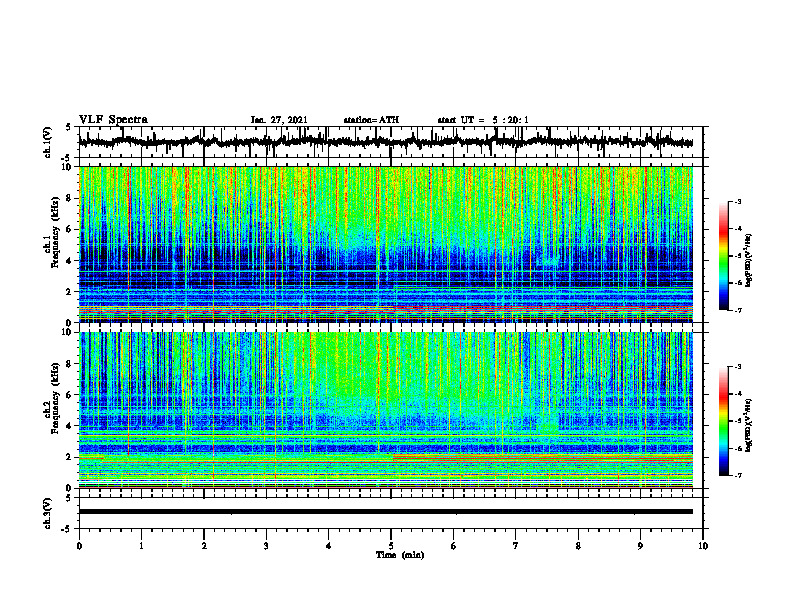Click the "3" tick on the Time axis
The width and height of the screenshot is (792, 612).
click(266, 546)
